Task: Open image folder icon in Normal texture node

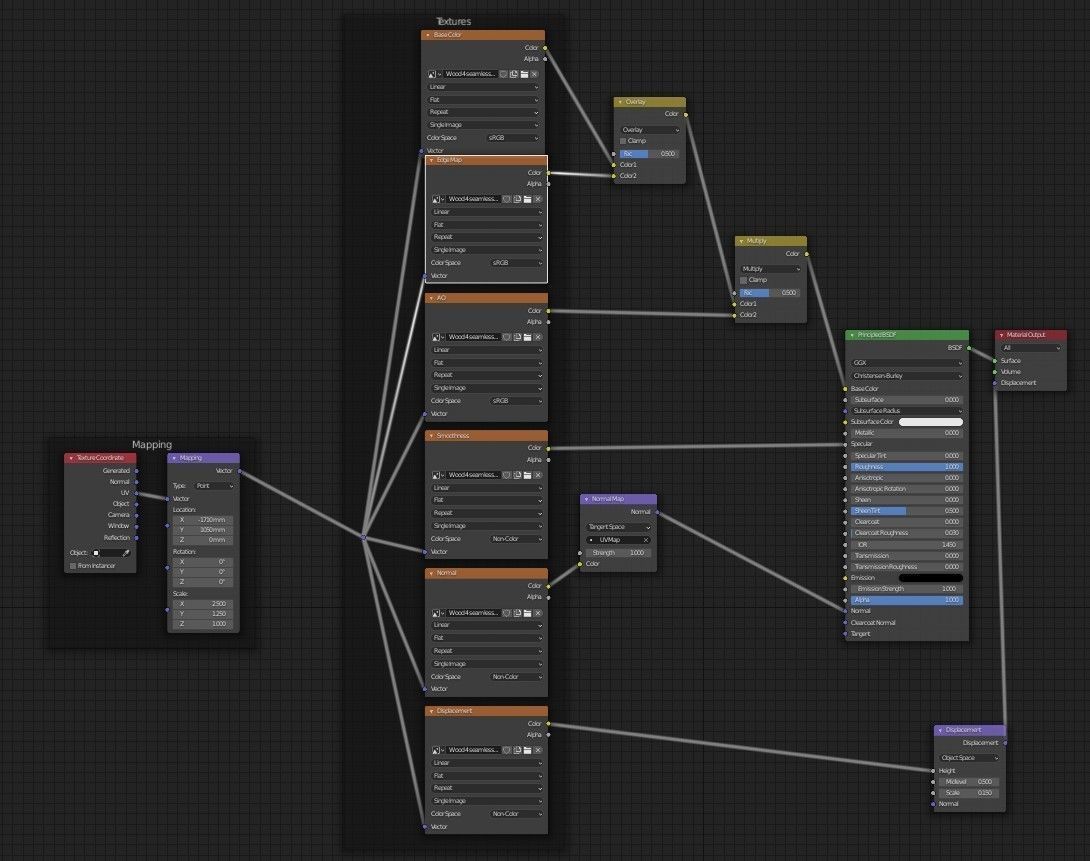Action: click(x=528, y=613)
